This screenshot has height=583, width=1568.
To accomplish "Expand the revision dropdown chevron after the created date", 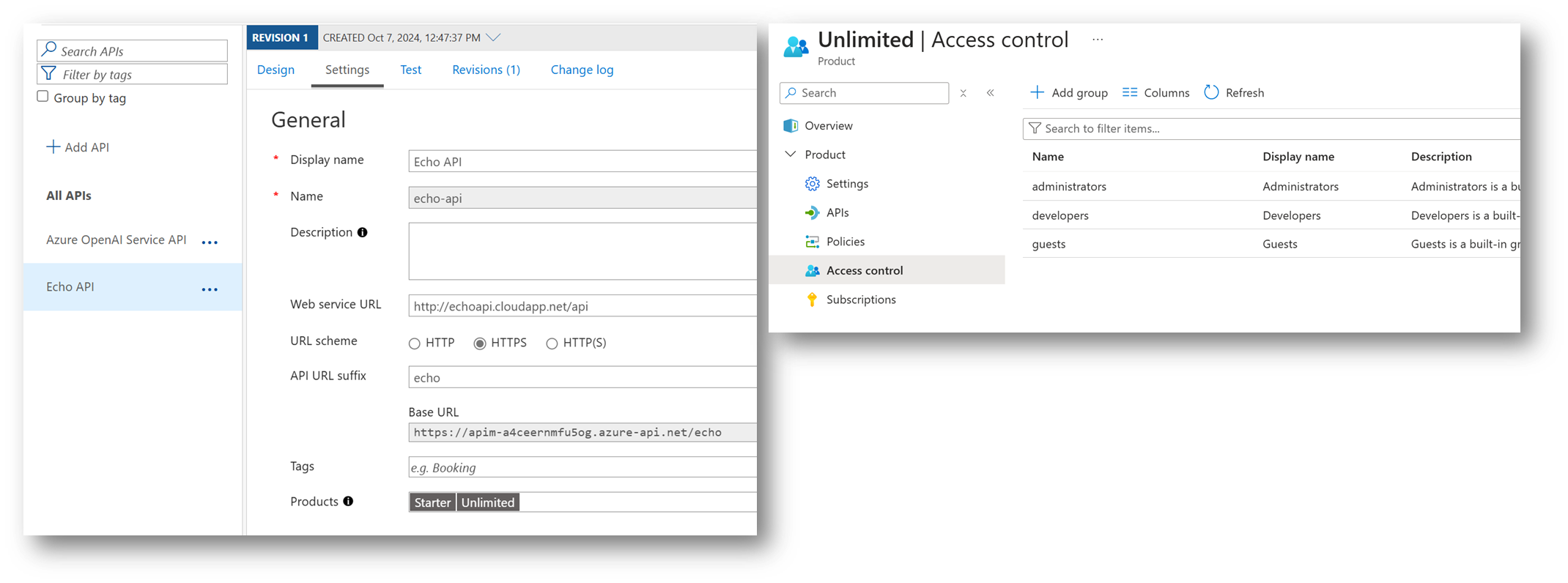I will 494,37.
